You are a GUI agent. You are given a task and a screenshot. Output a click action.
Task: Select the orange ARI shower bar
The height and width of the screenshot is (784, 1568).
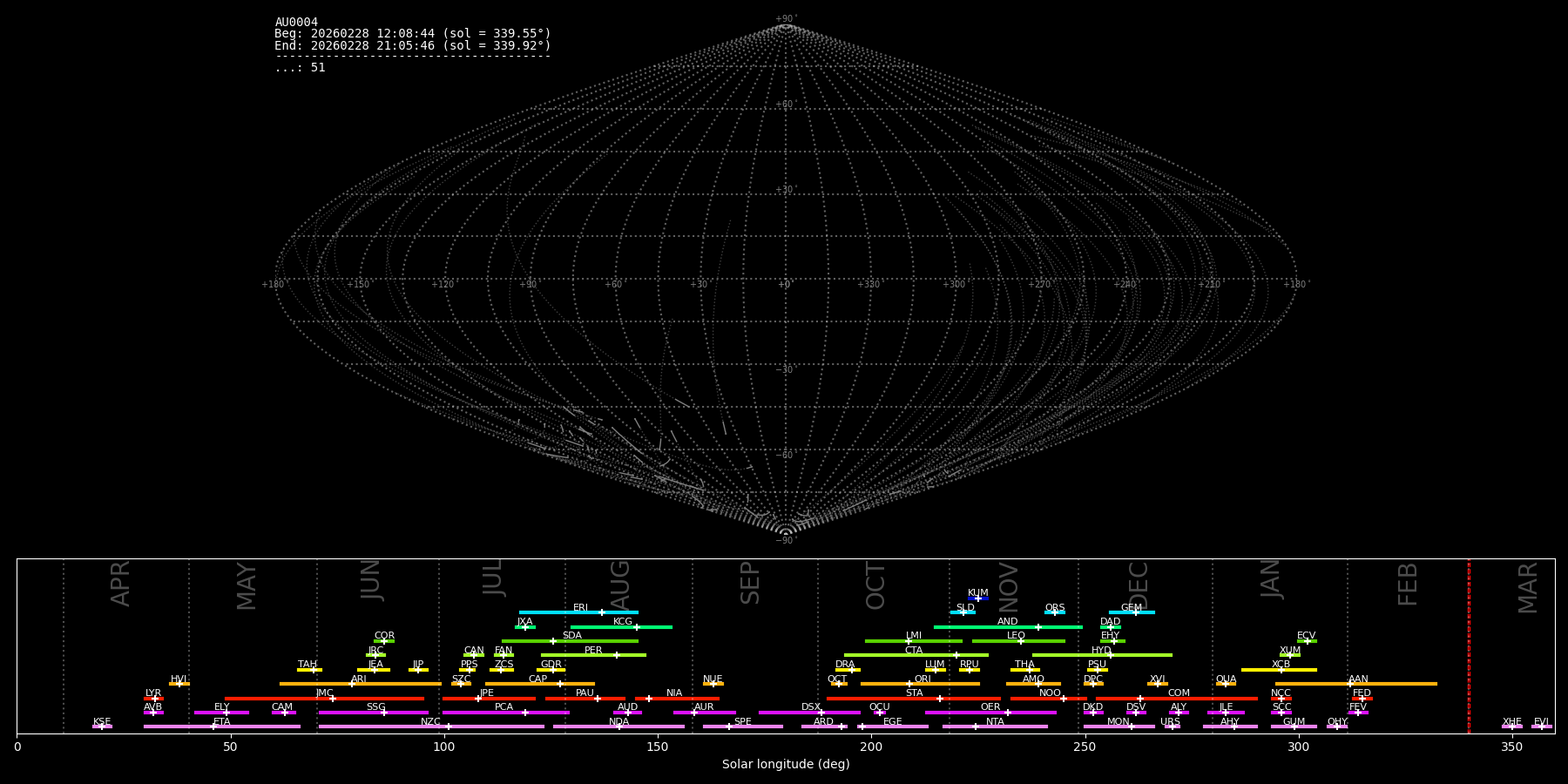point(360,684)
